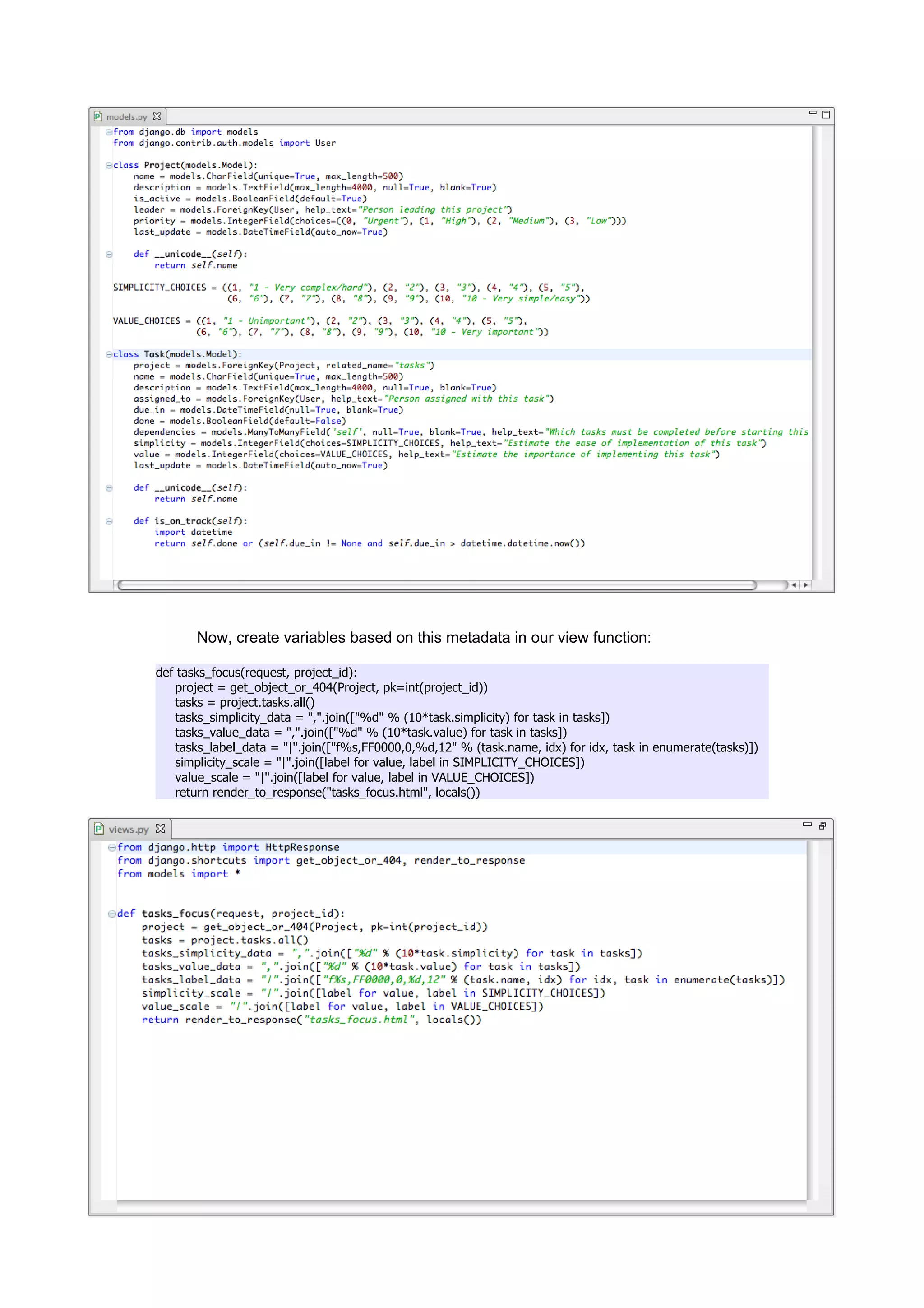Maximize the models.py editor pane
This screenshot has height=1308, width=924.
[x=826, y=115]
